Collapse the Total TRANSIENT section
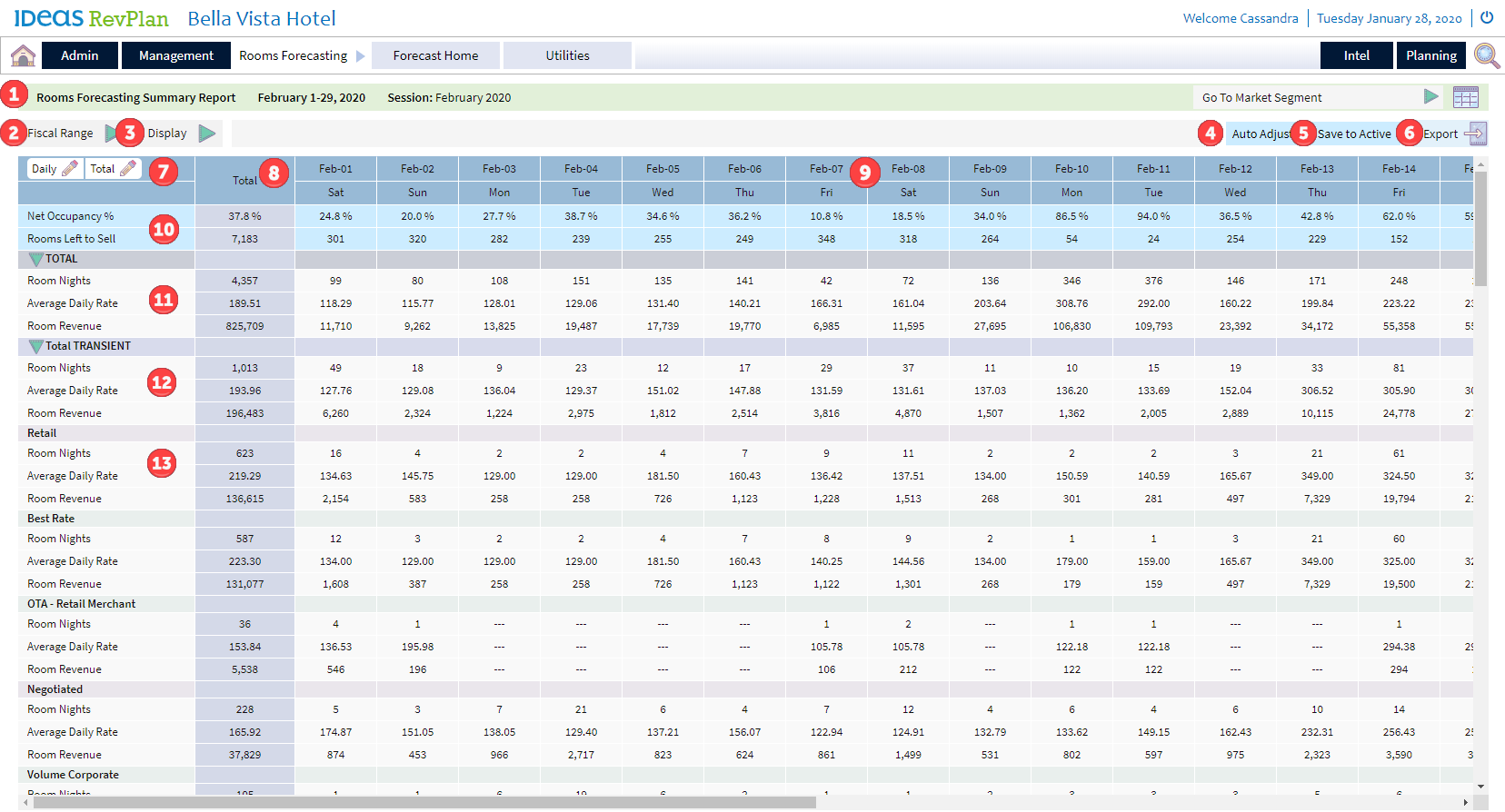Screen dimensions: 1505x812 click(35, 346)
